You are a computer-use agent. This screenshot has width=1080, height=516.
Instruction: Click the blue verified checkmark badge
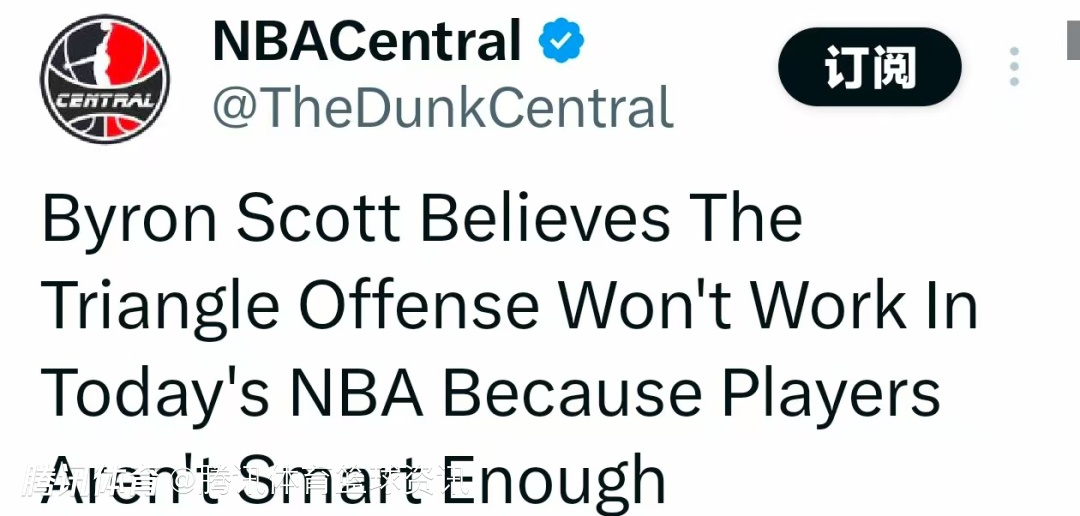(x=562, y=43)
